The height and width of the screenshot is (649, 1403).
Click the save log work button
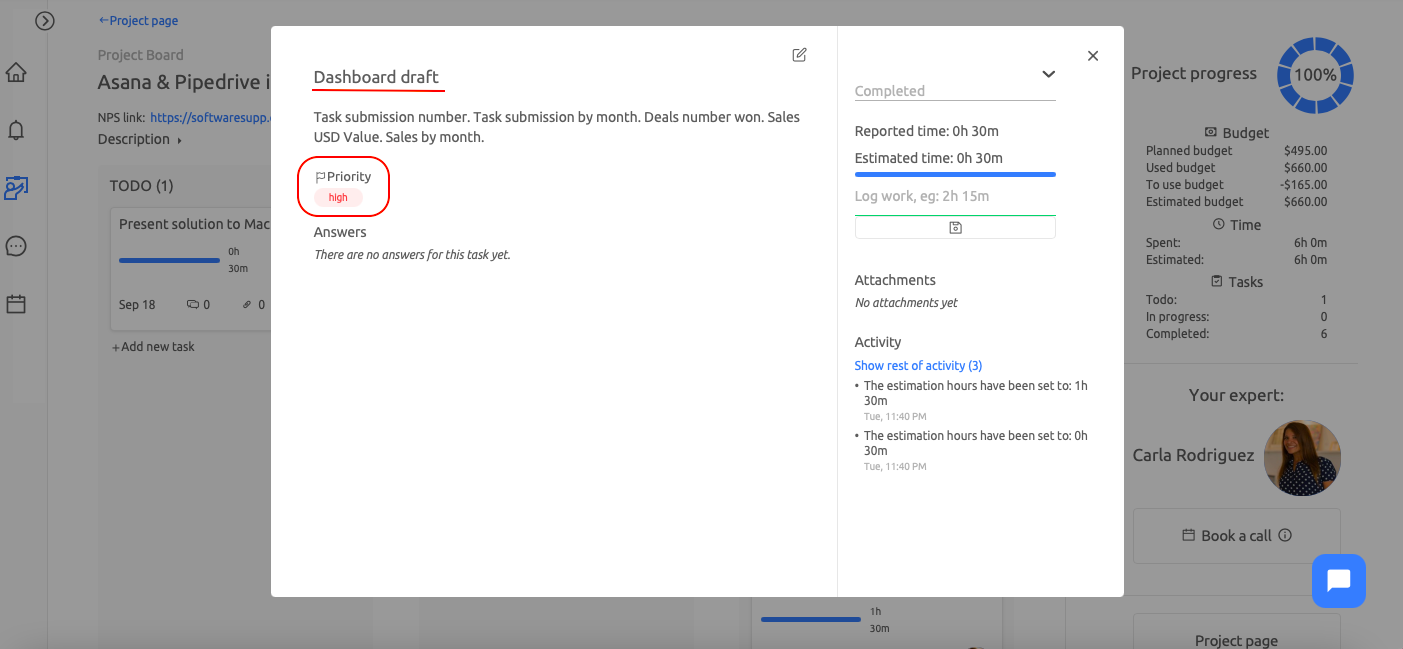coord(955,228)
